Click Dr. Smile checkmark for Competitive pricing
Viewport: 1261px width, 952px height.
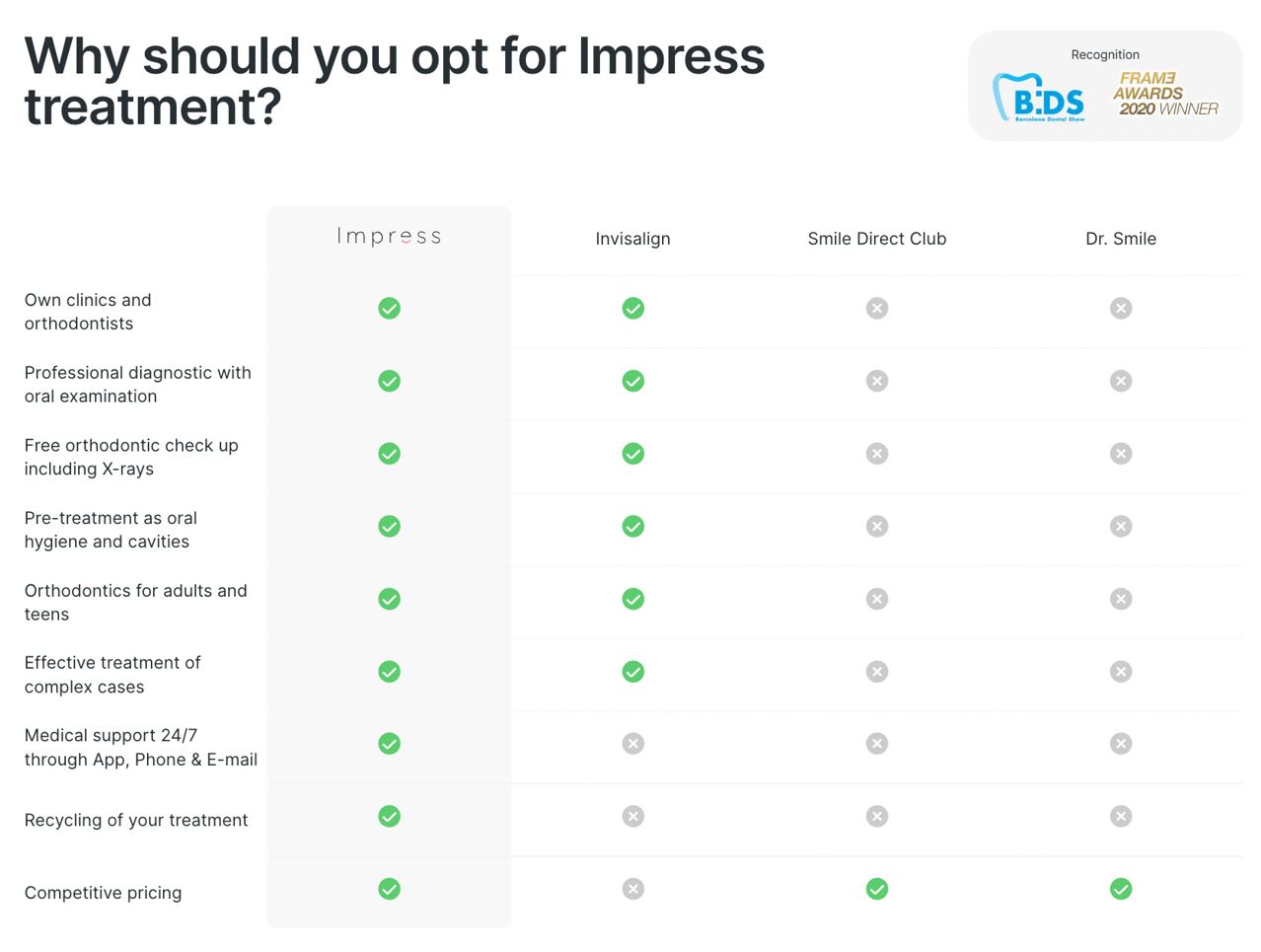point(1121,889)
